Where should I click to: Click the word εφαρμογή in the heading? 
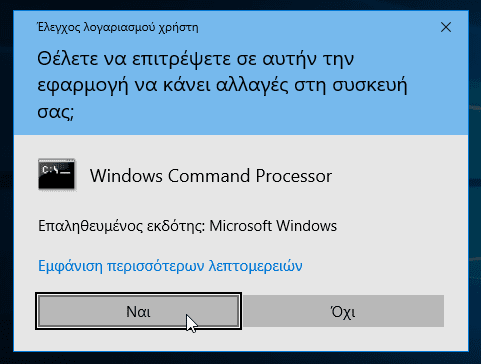pos(82,86)
